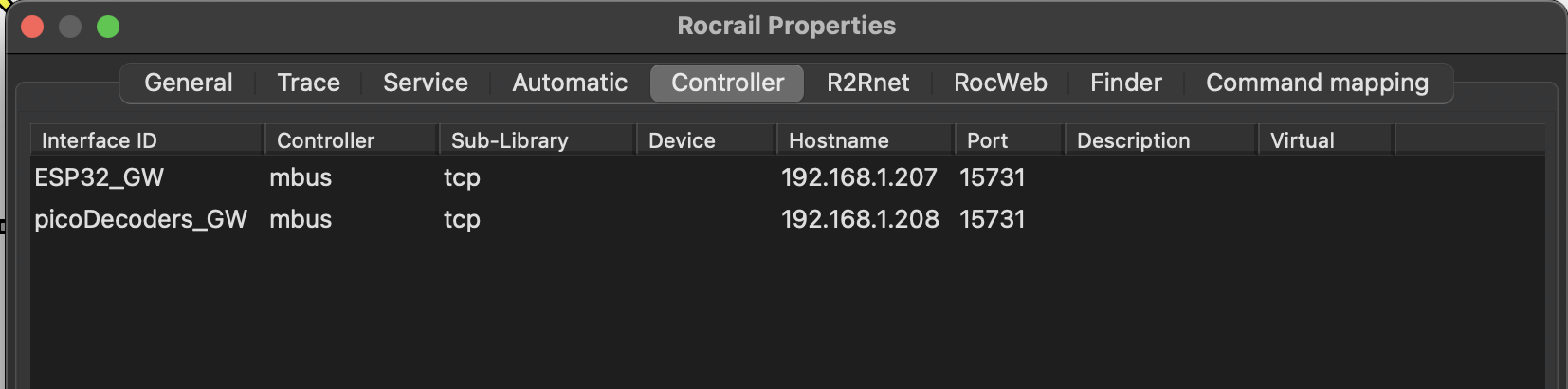
Task: Select the ESP32_GW interface row
Action: pyautogui.click(x=787, y=177)
